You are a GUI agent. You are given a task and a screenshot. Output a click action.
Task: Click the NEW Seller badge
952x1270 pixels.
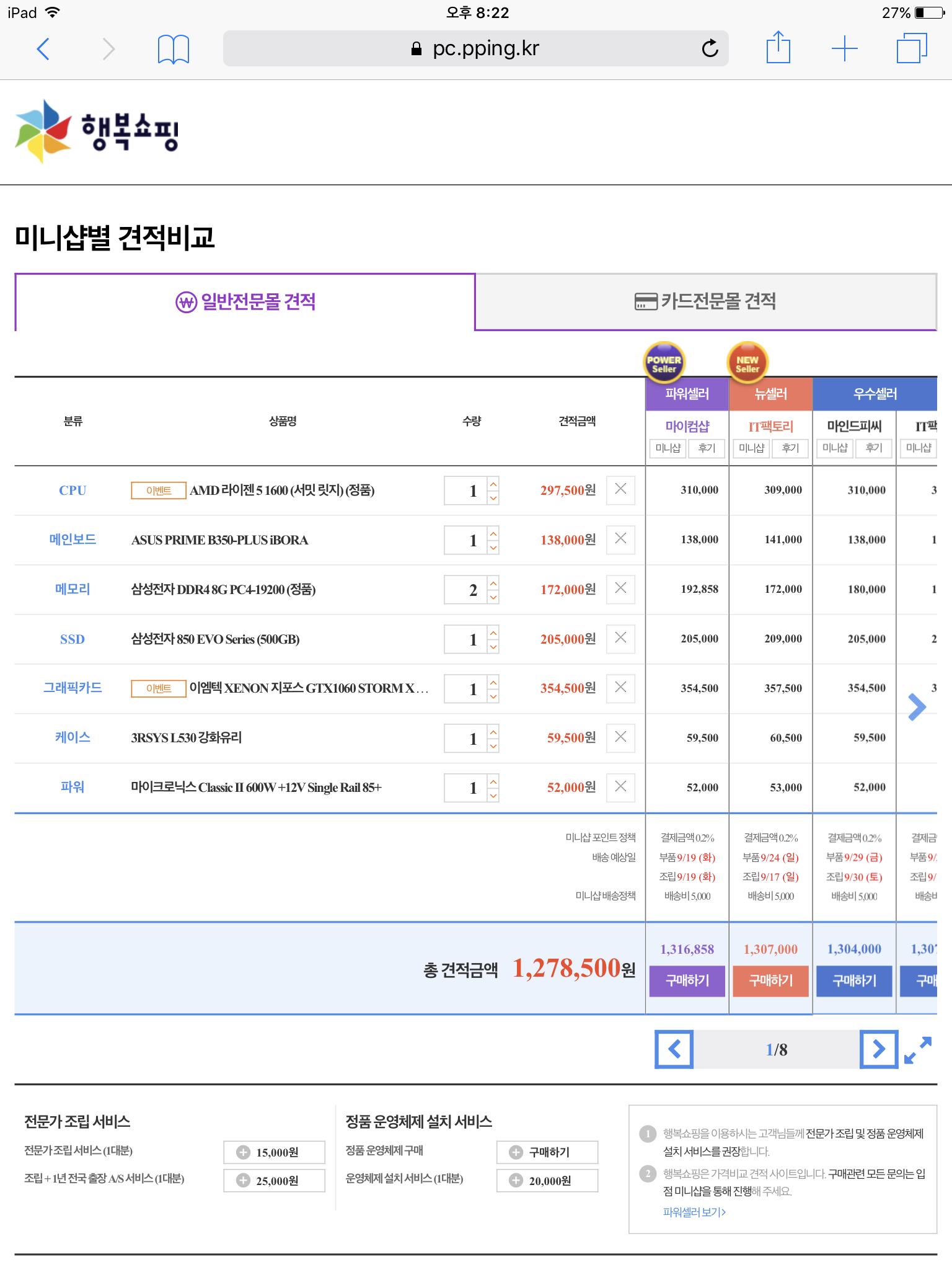747,362
